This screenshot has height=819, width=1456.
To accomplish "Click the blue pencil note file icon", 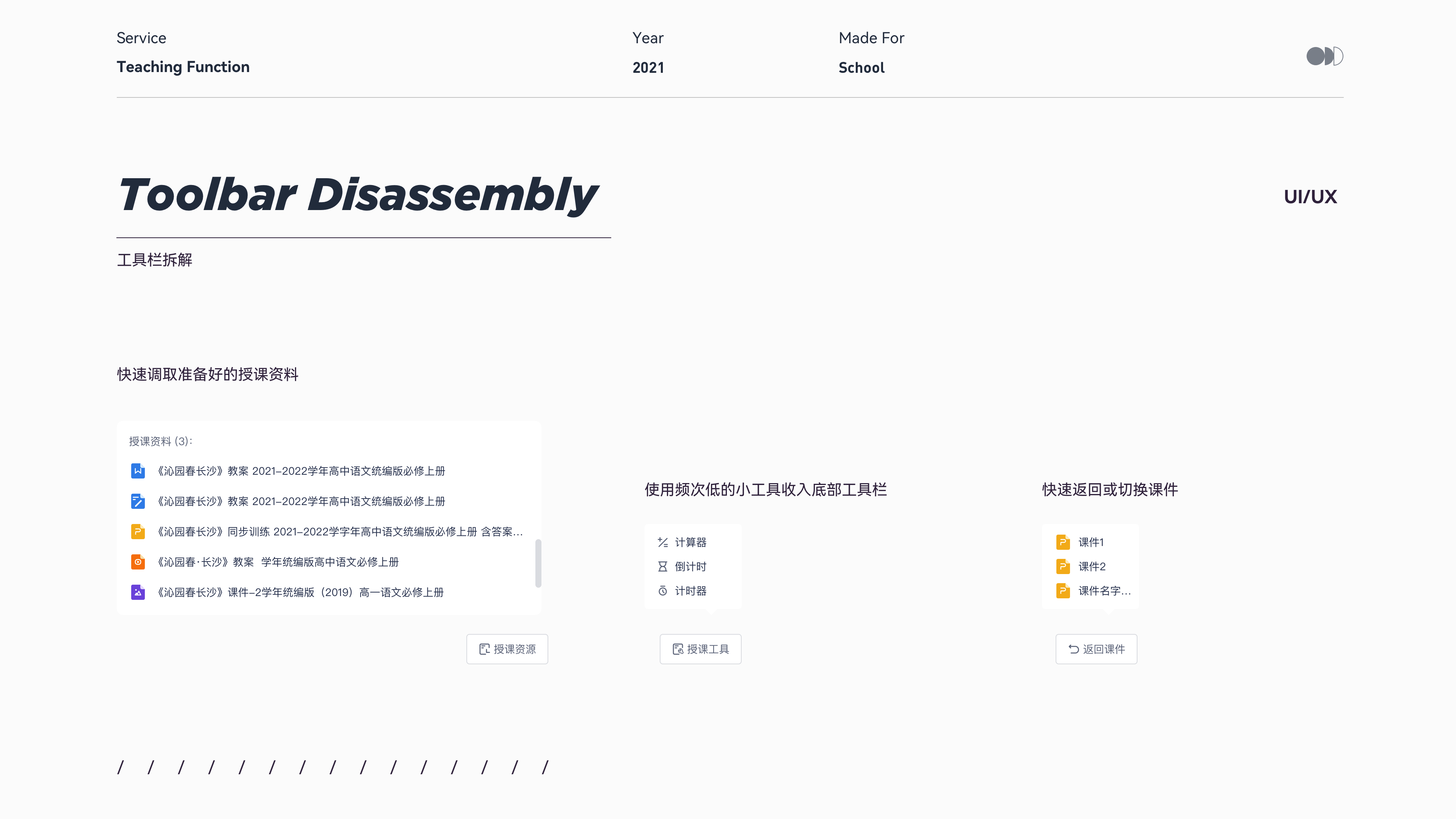I will coord(138,501).
